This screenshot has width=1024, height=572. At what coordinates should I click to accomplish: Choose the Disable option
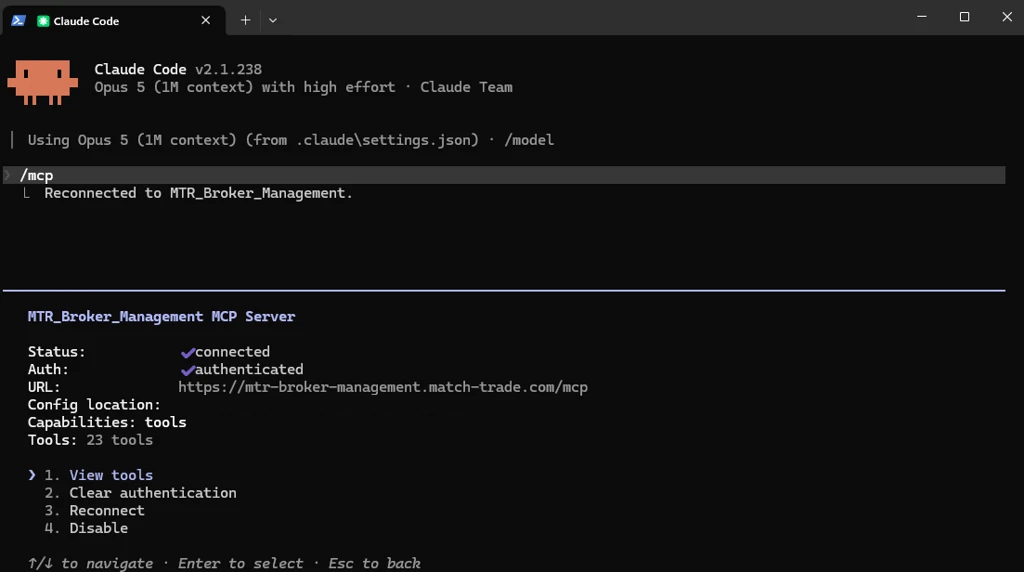click(99, 528)
